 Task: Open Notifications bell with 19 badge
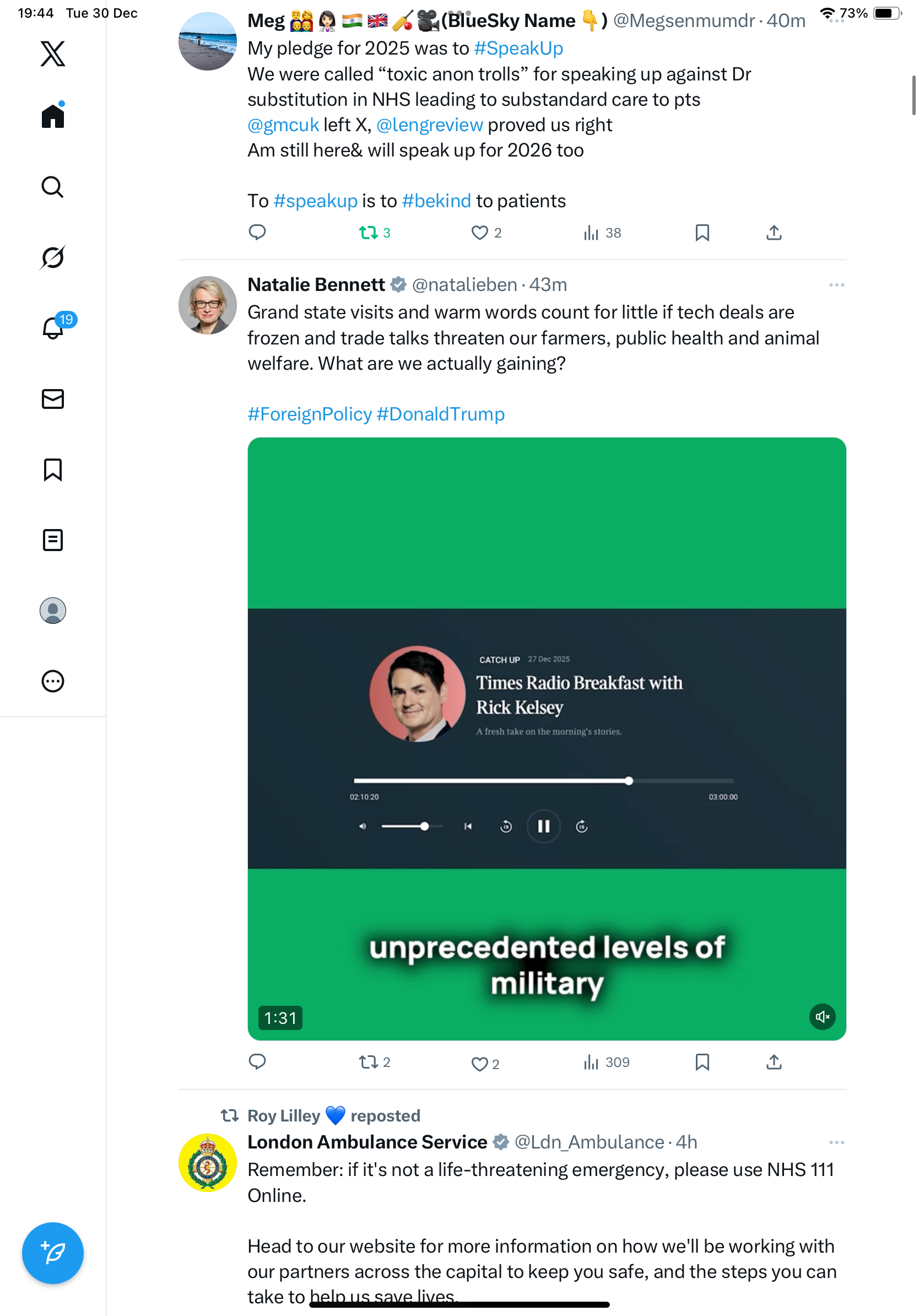pyautogui.click(x=53, y=328)
